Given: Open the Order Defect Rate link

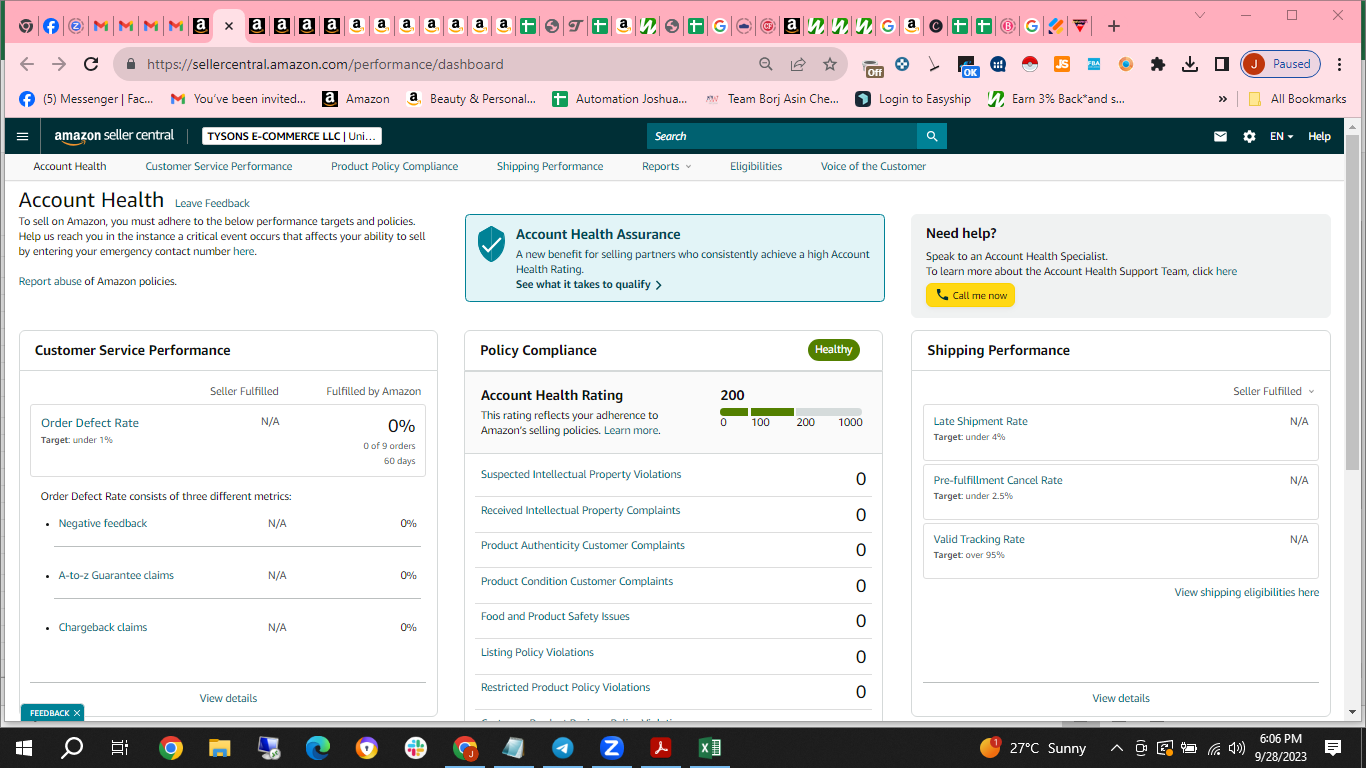Looking at the screenshot, I should click(x=90, y=423).
